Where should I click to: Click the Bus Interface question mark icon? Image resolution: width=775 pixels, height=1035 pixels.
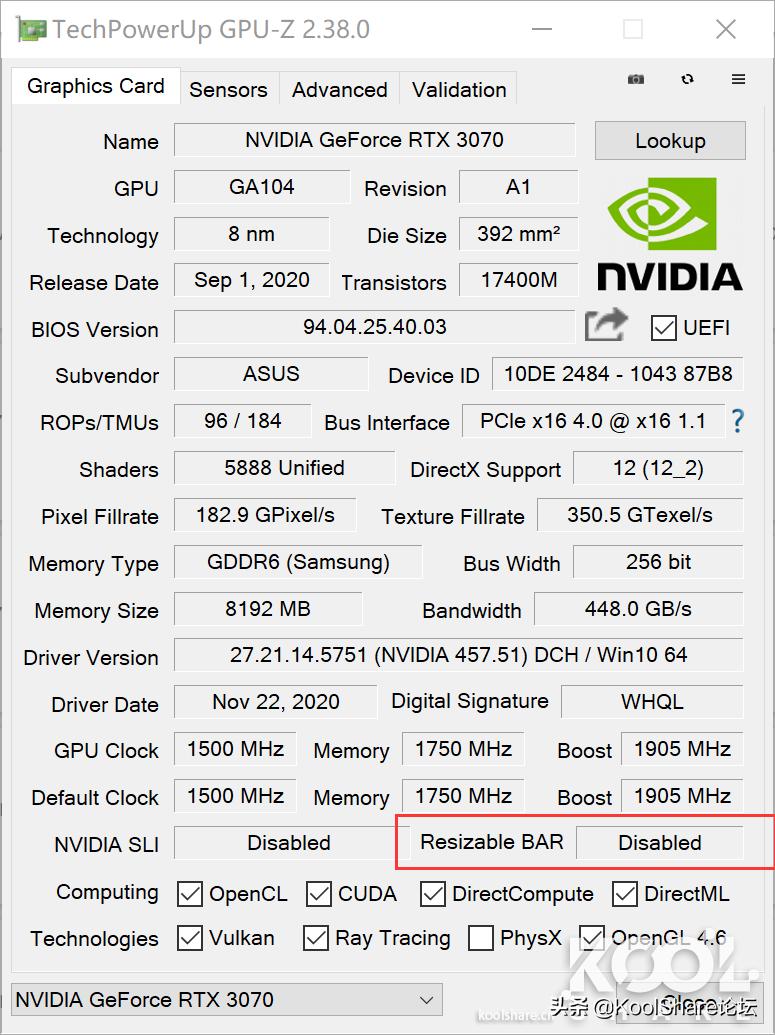click(738, 421)
